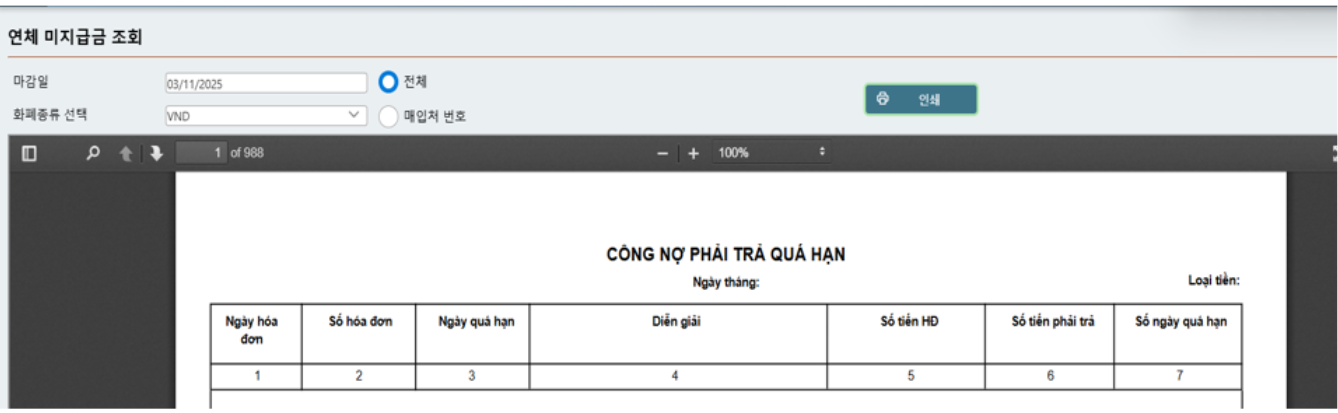
Task: Open more tools at the toolbar's right edge
Action: point(1333,153)
